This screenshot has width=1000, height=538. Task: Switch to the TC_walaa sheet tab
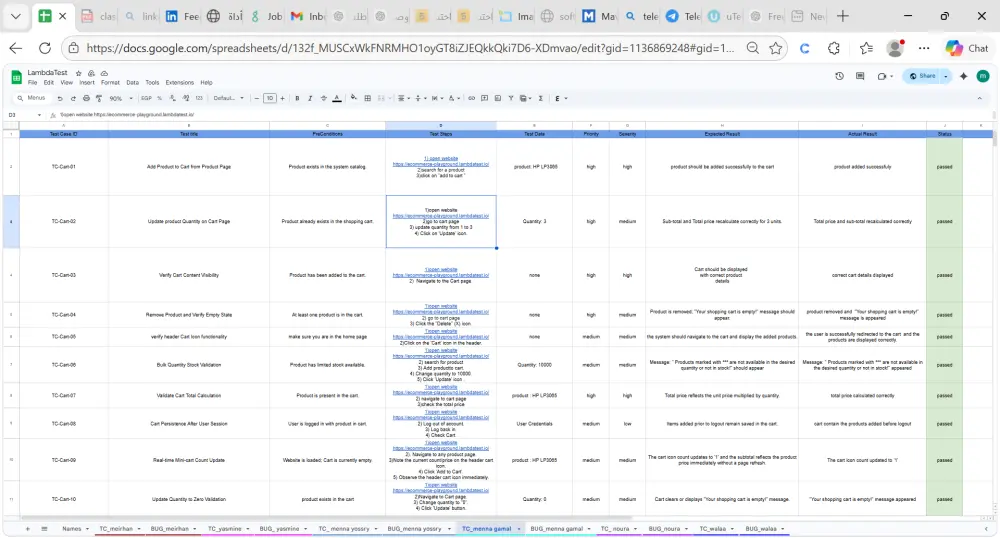point(712,528)
